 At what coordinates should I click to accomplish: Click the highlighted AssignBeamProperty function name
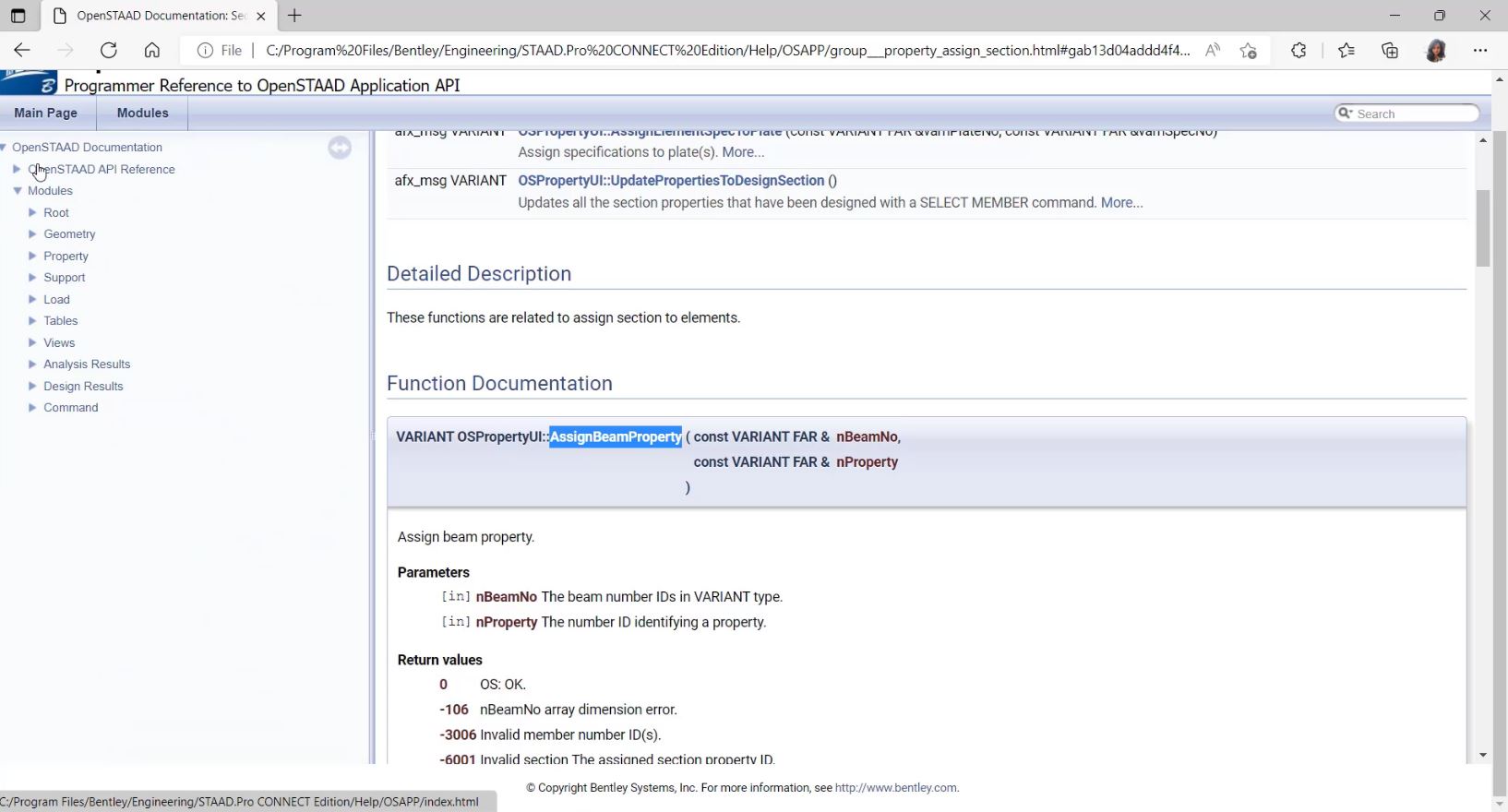pyautogui.click(x=616, y=436)
